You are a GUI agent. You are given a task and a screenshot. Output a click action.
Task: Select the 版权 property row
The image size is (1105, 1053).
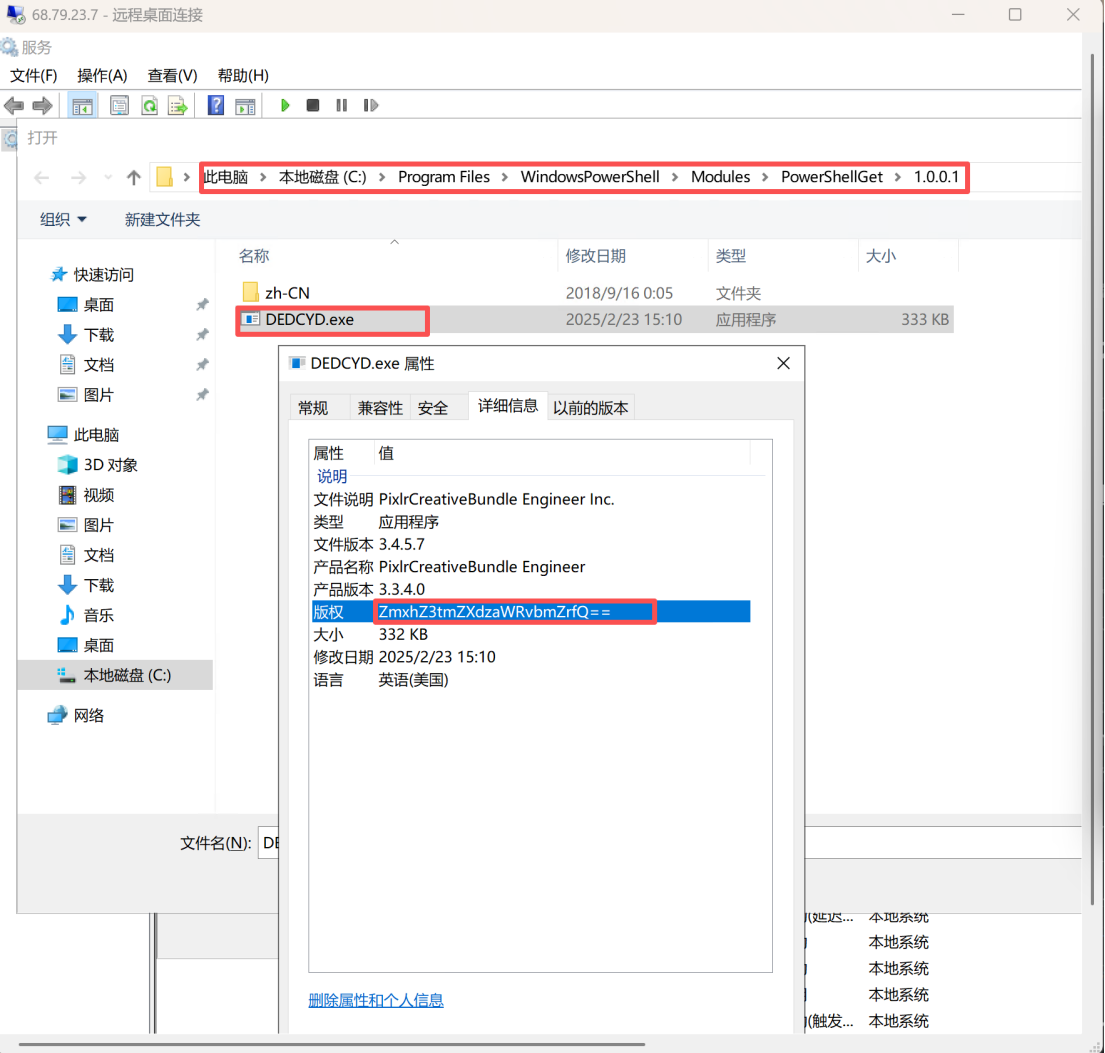click(x=531, y=612)
